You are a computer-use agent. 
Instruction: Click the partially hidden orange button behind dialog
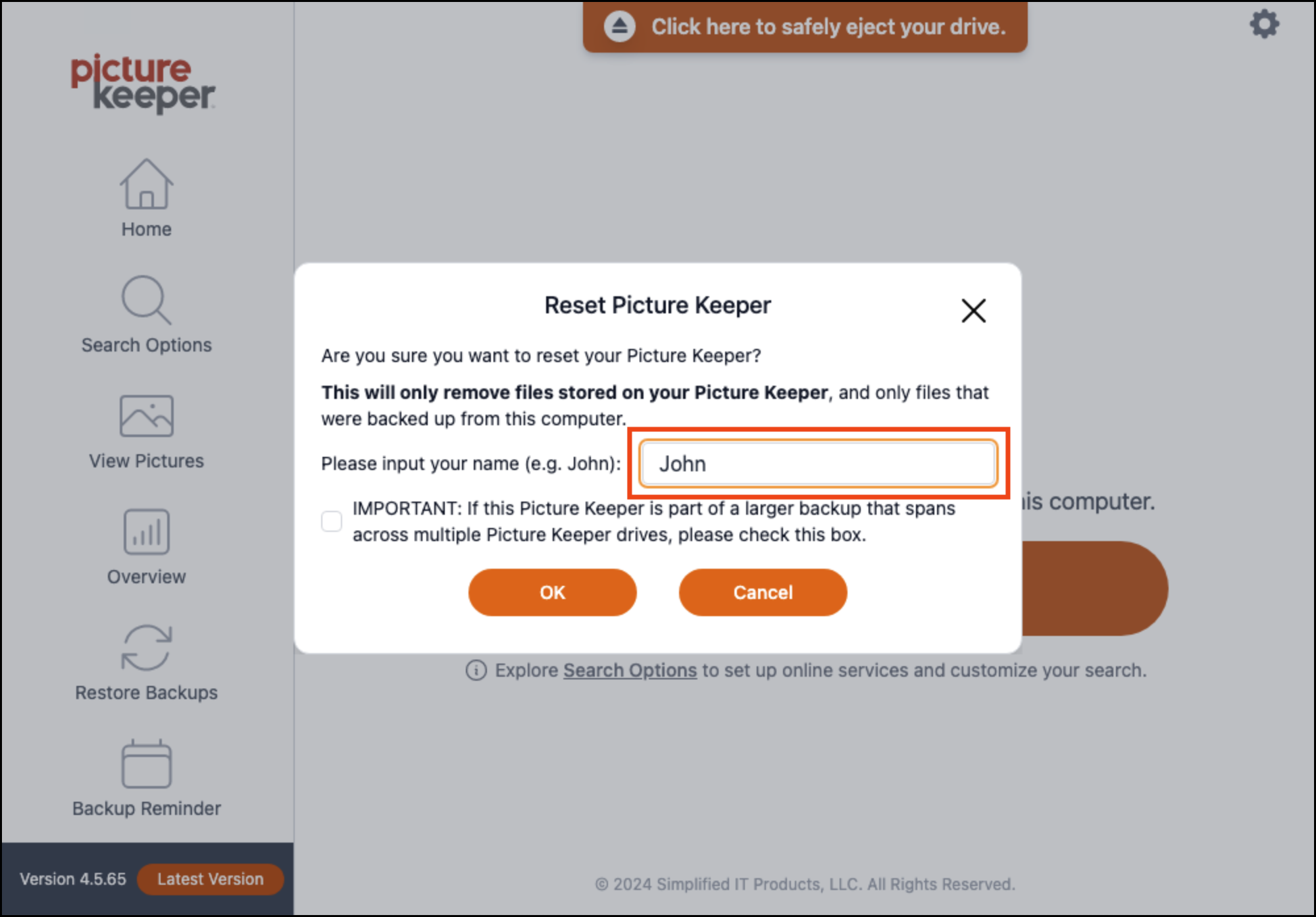tap(1094, 588)
